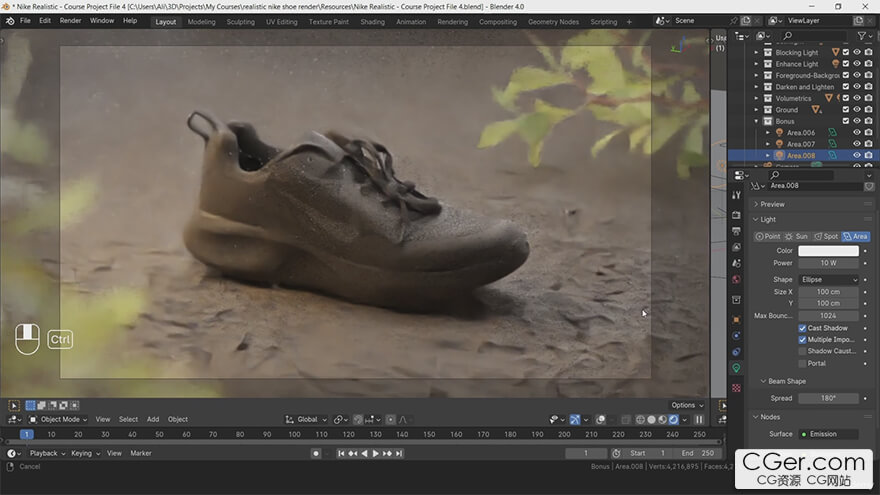Open the Add menu in viewport header
The height and width of the screenshot is (495, 880).
(153, 419)
